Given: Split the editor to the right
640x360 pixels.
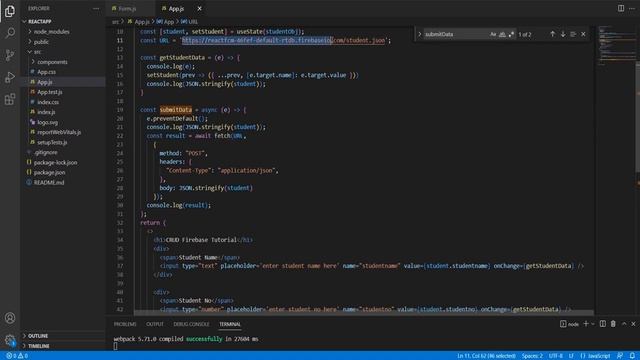Looking at the screenshot, I should [621, 8].
